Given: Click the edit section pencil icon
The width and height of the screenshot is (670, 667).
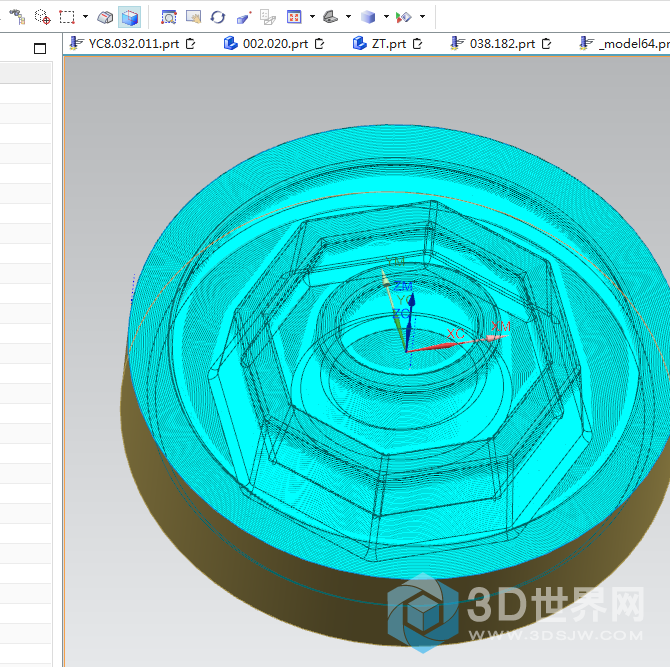Looking at the screenshot, I should click(244, 17).
